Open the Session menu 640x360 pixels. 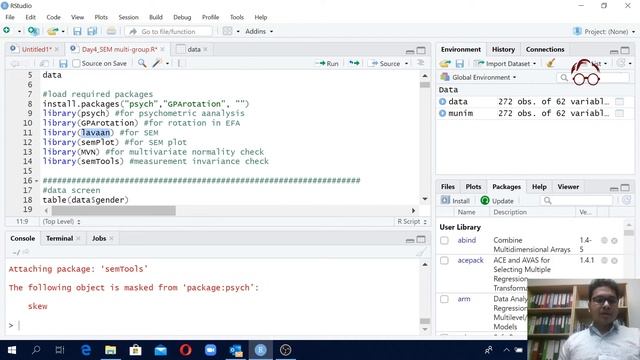click(x=128, y=17)
